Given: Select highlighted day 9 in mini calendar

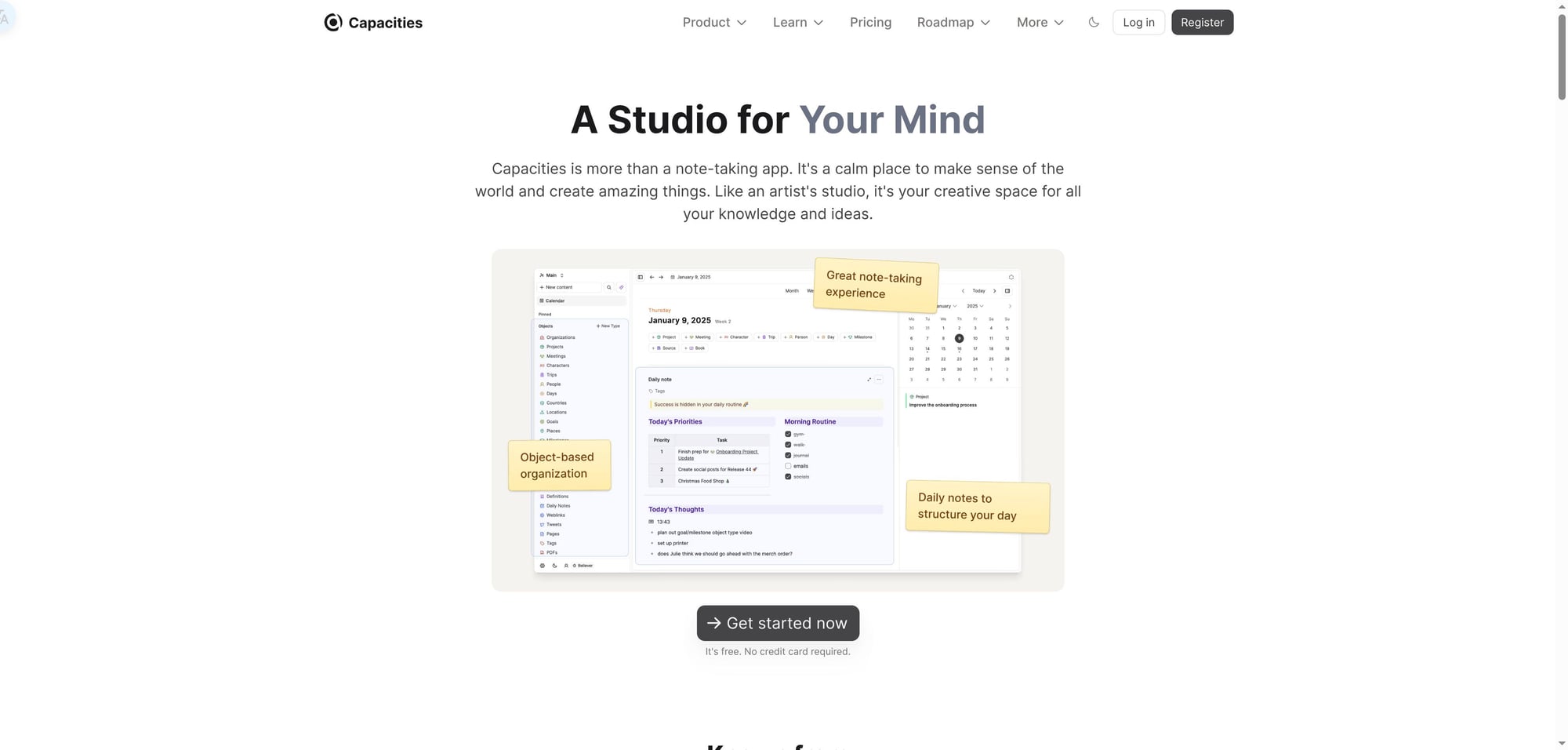Looking at the screenshot, I should [959, 338].
